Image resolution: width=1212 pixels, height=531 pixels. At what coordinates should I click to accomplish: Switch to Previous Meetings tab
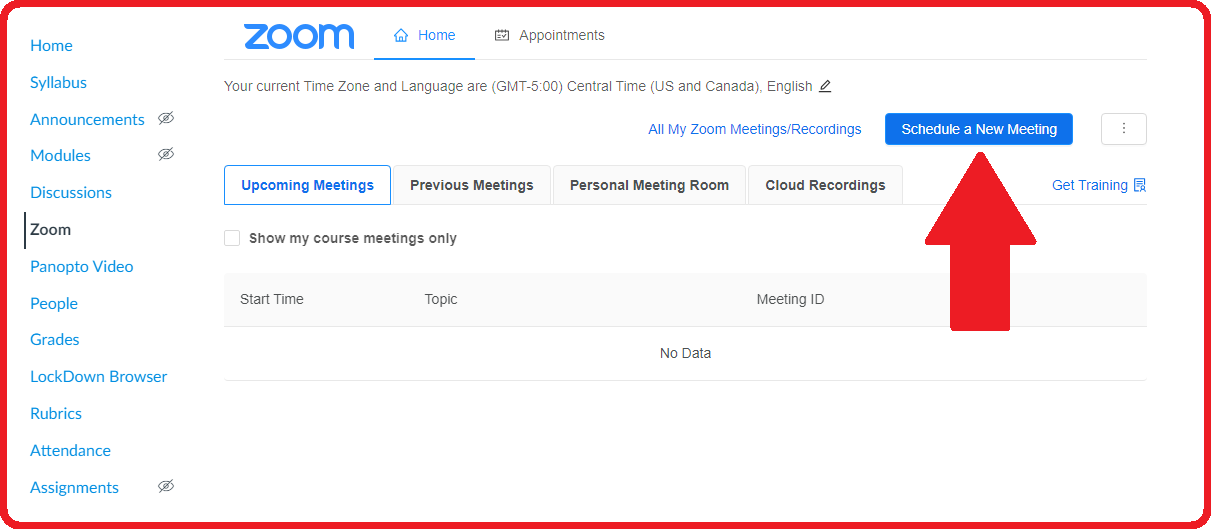471,185
